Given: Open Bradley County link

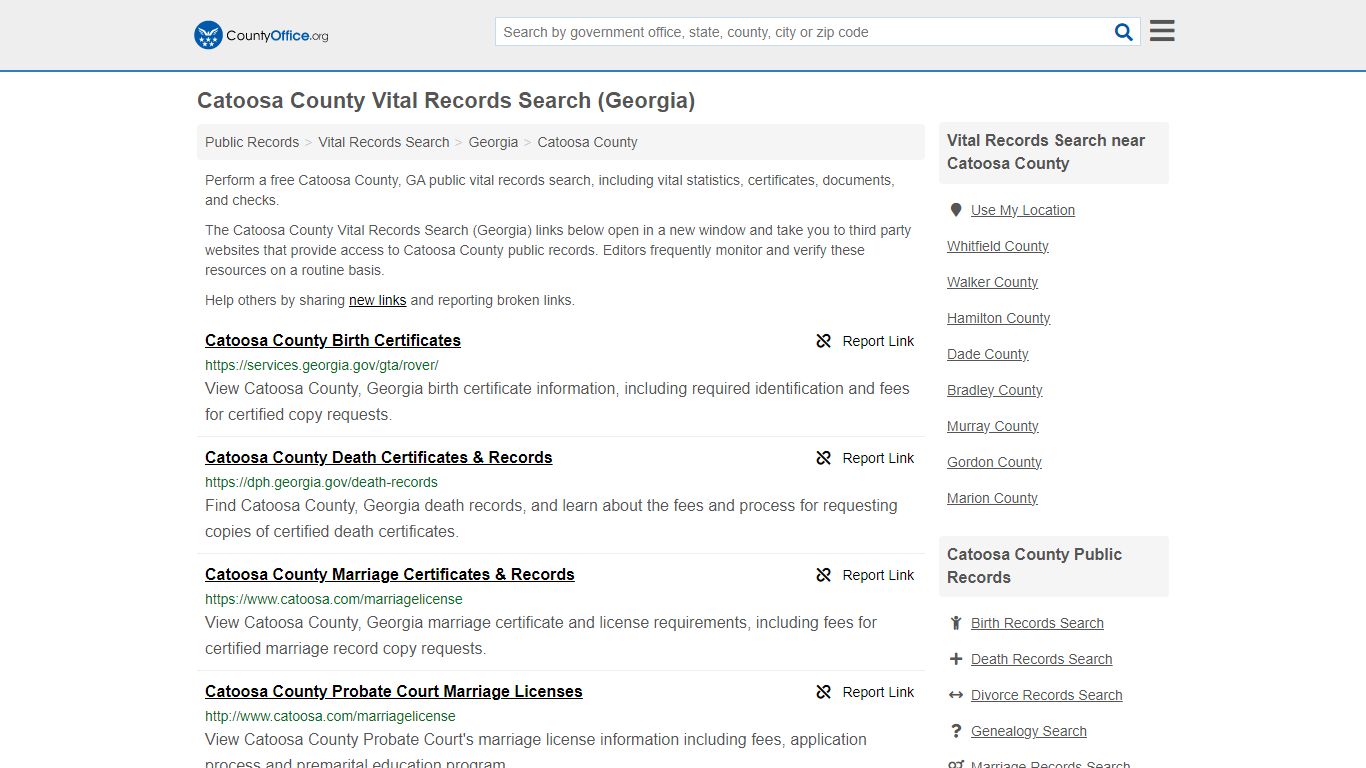Looking at the screenshot, I should coord(995,390).
